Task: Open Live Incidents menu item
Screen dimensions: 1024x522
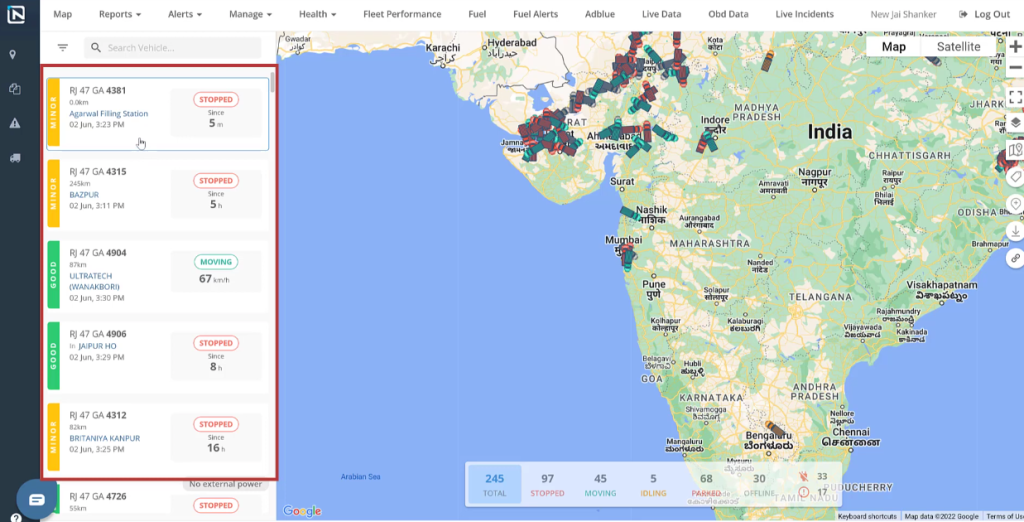Action: [x=804, y=15]
